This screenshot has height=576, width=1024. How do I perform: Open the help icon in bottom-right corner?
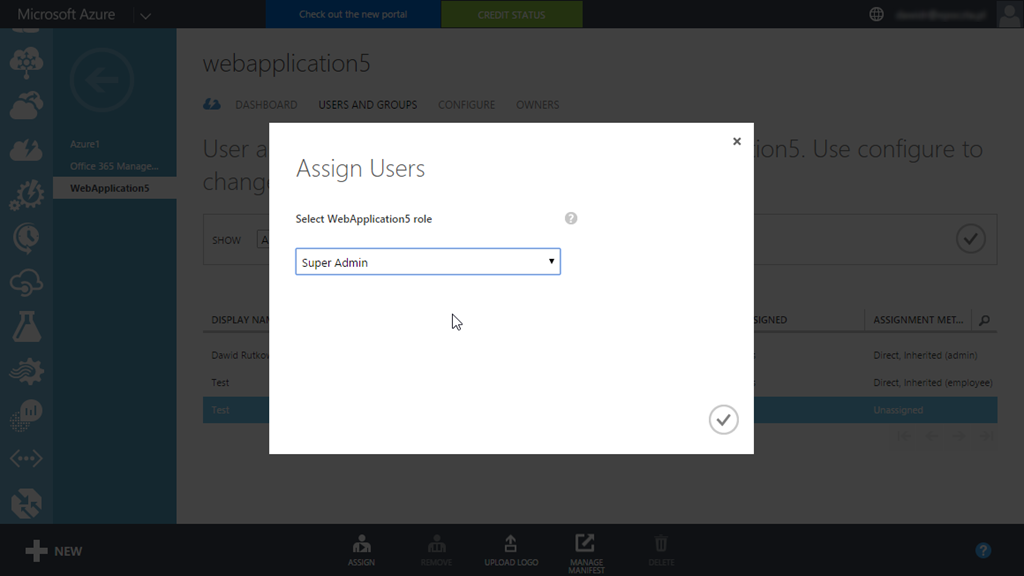(983, 551)
